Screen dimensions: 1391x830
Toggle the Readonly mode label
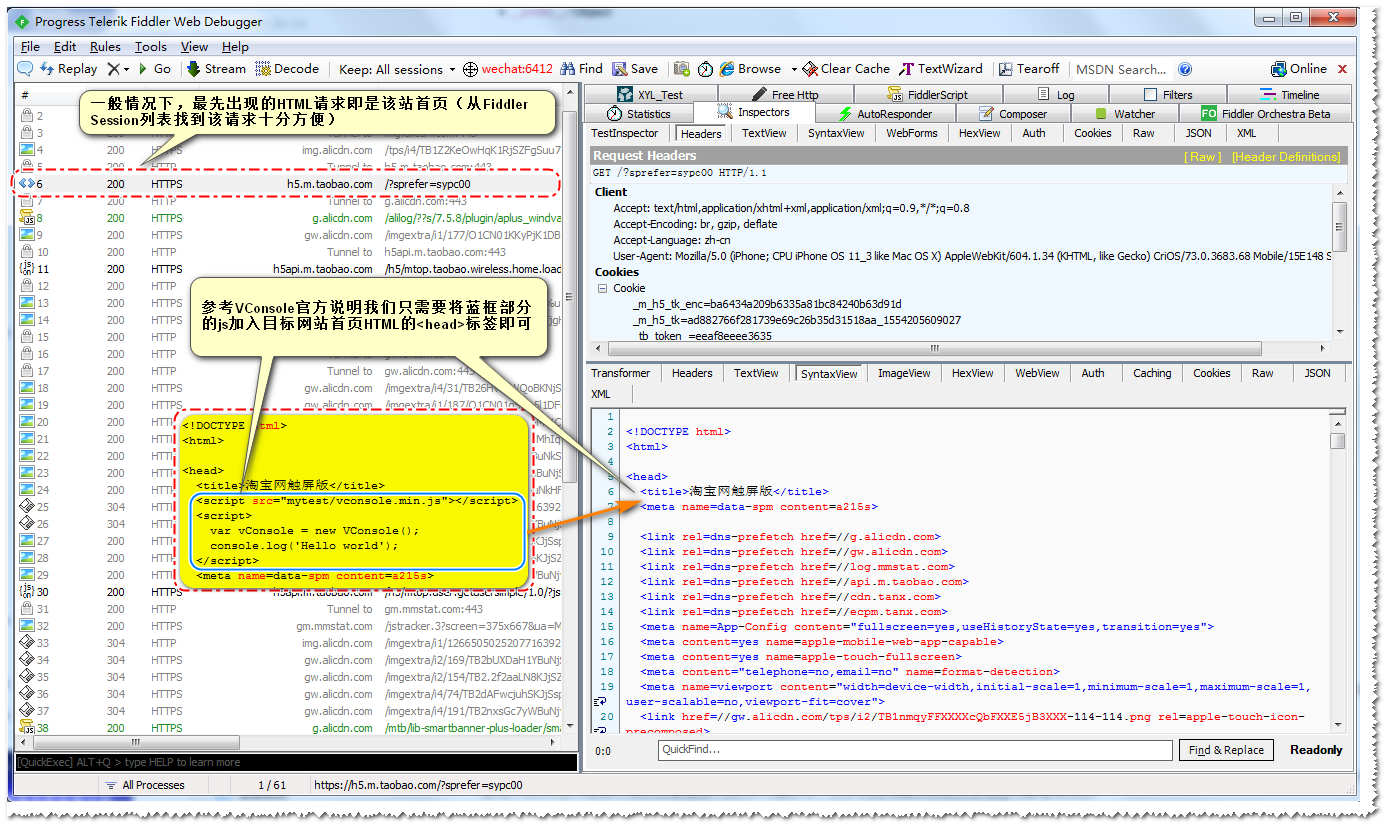1316,750
